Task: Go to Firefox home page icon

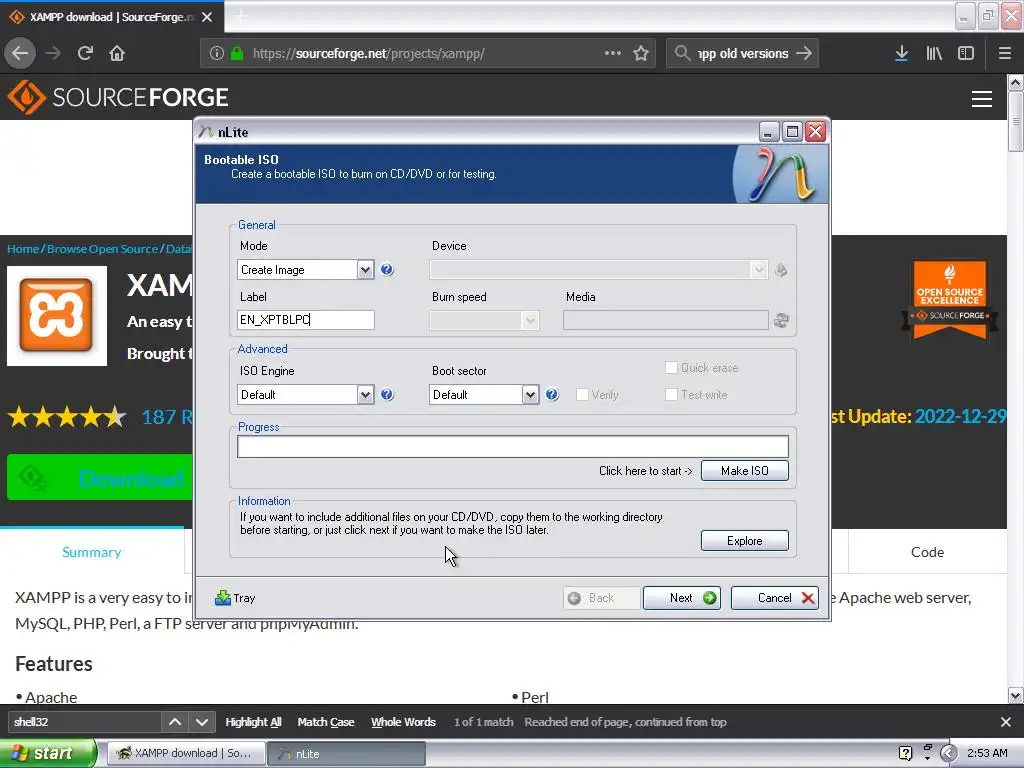Action: pyautogui.click(x=117, y=54)
